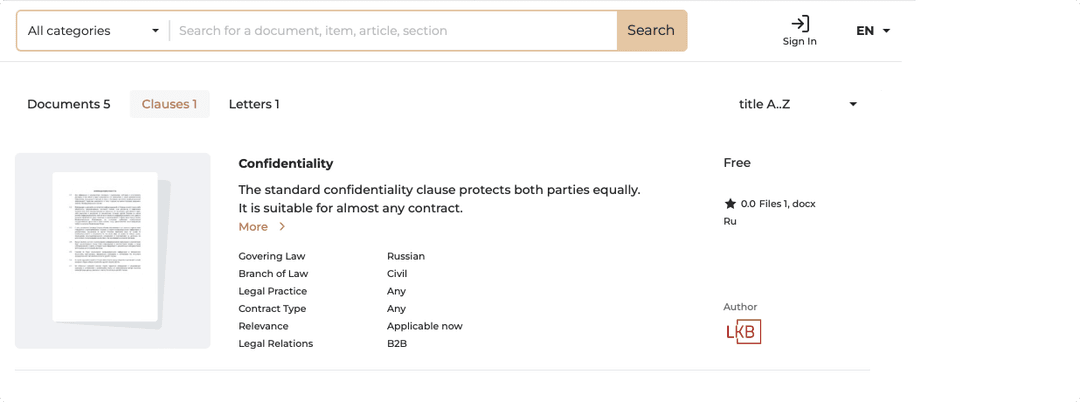The image size is (1080, 402).
Task: Open the All categories dropdown
Action: click(x=93, y=31)
